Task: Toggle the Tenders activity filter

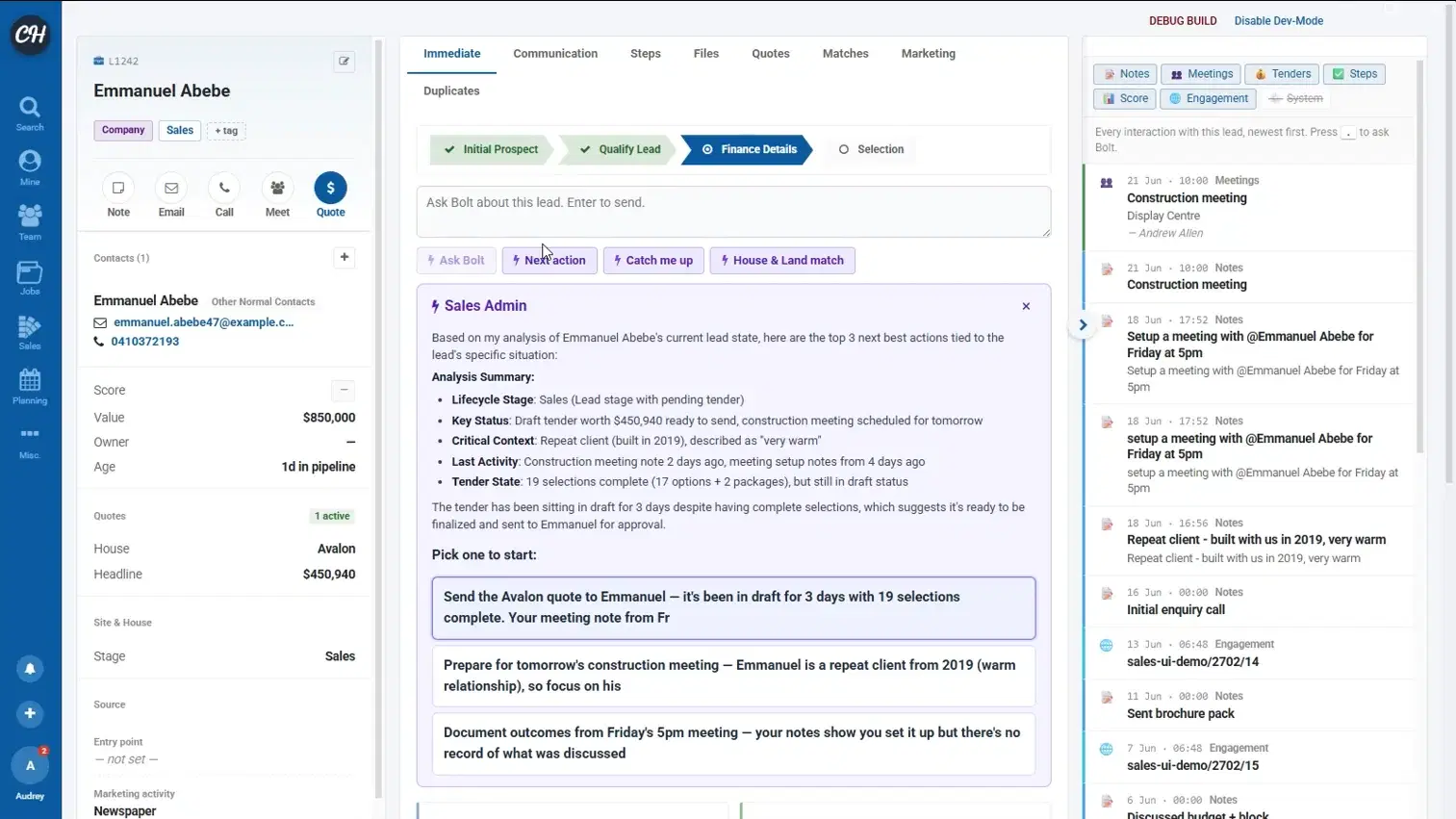Action: pos(1282,74)
